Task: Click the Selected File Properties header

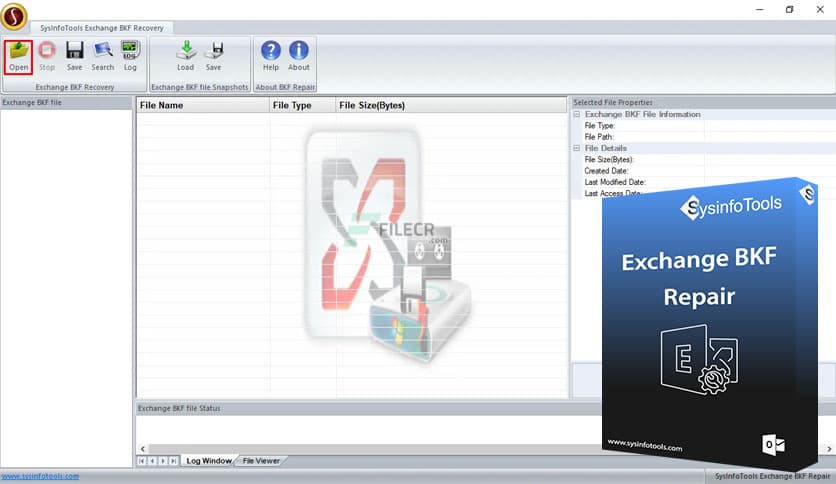Action: (703, 102)
